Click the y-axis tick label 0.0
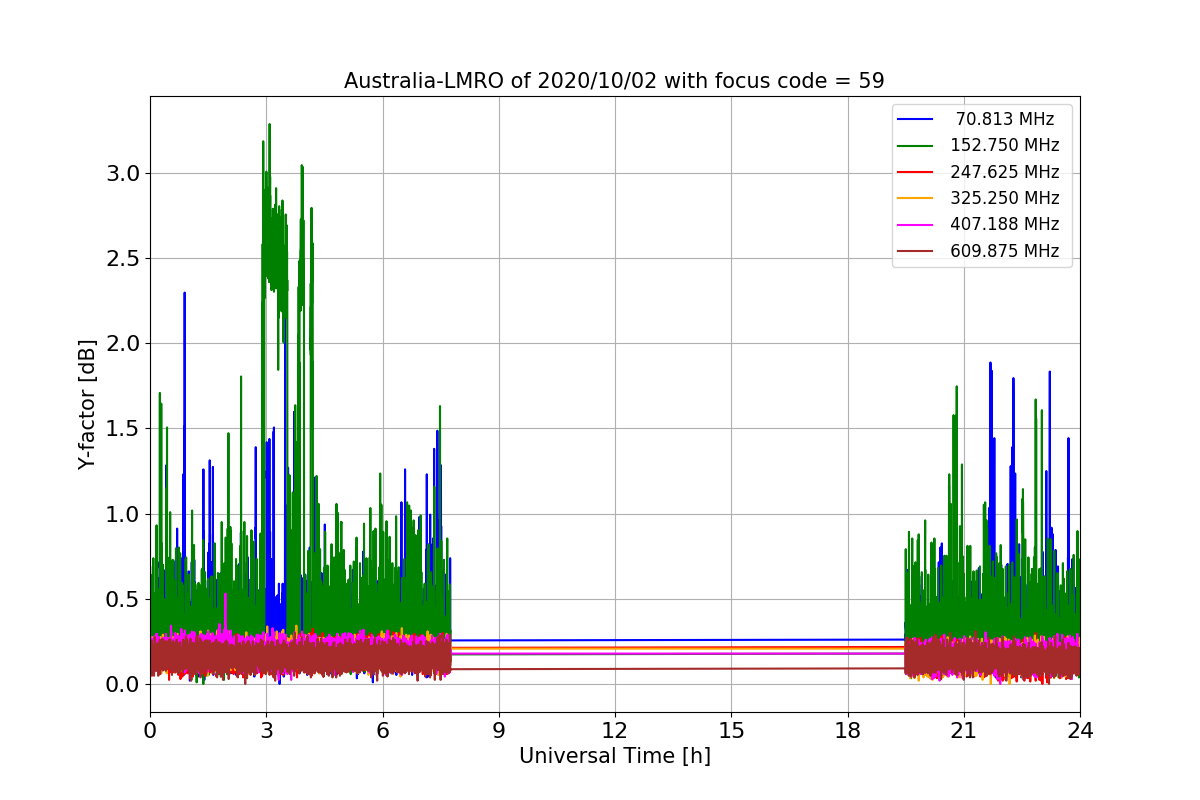Viewport: 1200px width, 800px height. click(x=125, y=685)
